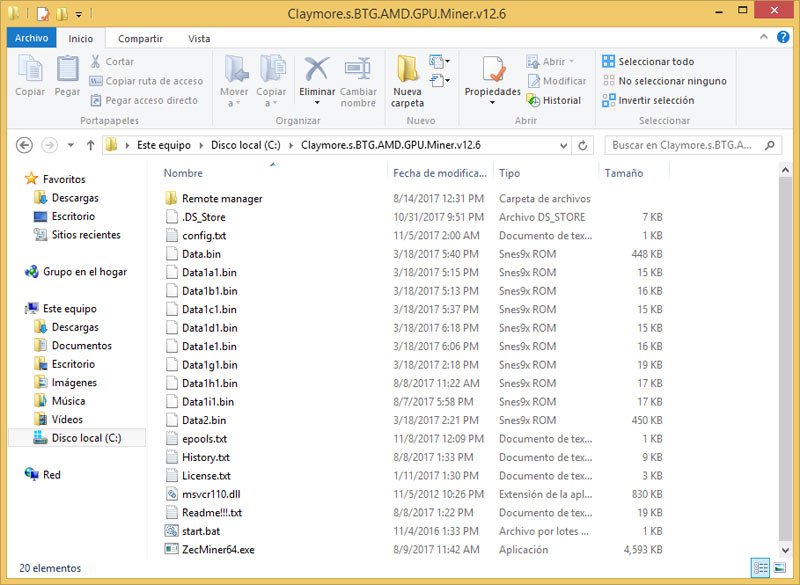Select Disco local (C:) in sidebar
This screenshot has width=800, height=585.
coord(77,438)
